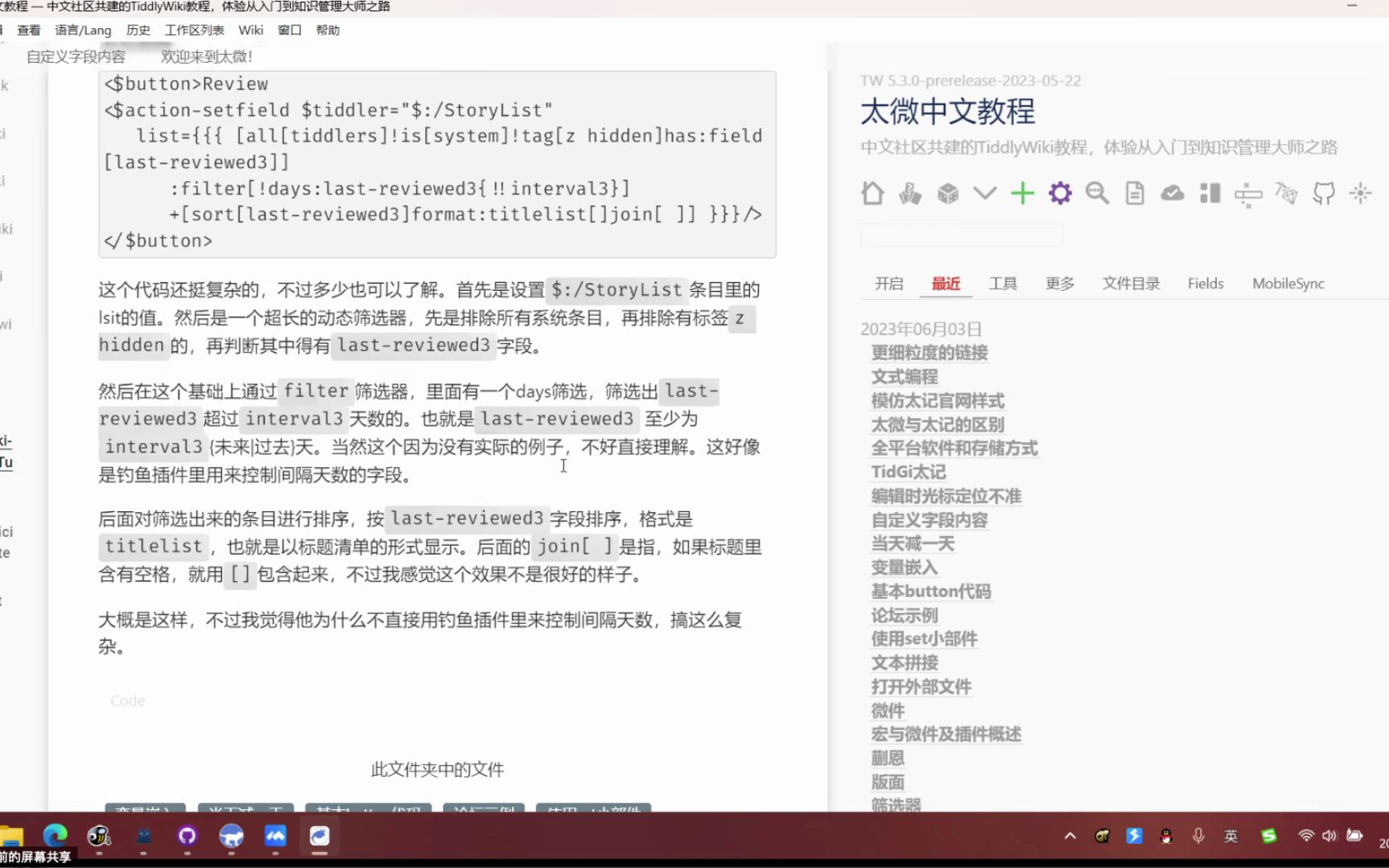Toggle the 英 input method indicator
Screen dimensions: 1389x868
point(1231,836)
